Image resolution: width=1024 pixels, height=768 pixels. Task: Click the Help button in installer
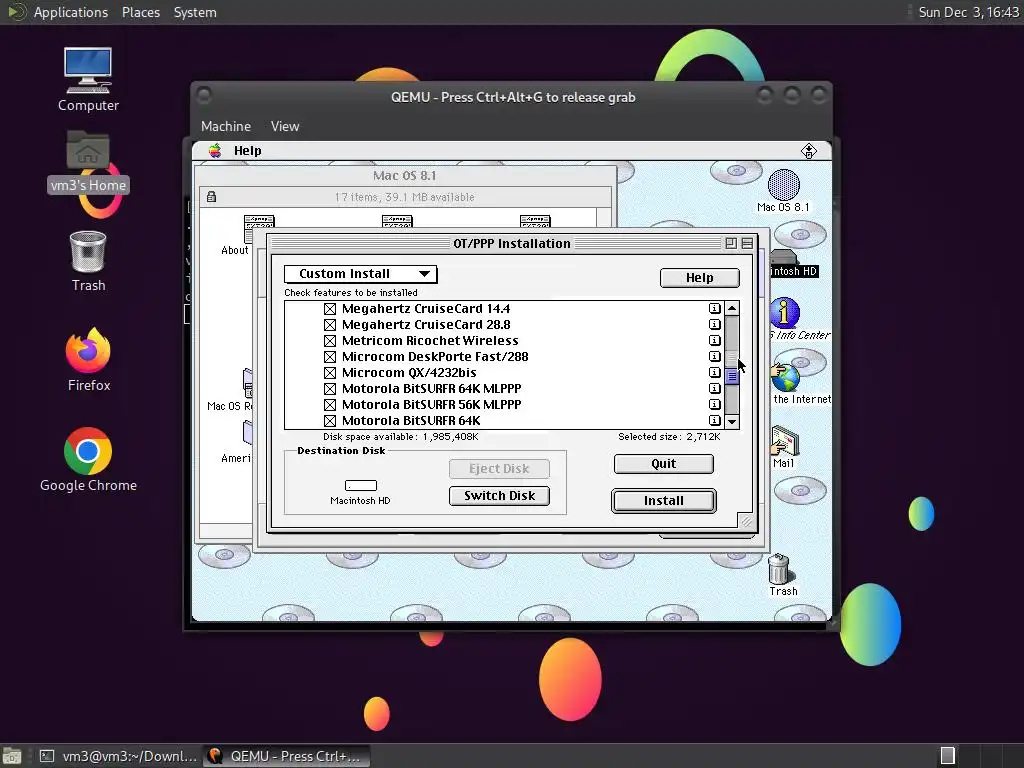tap(699, 278)
